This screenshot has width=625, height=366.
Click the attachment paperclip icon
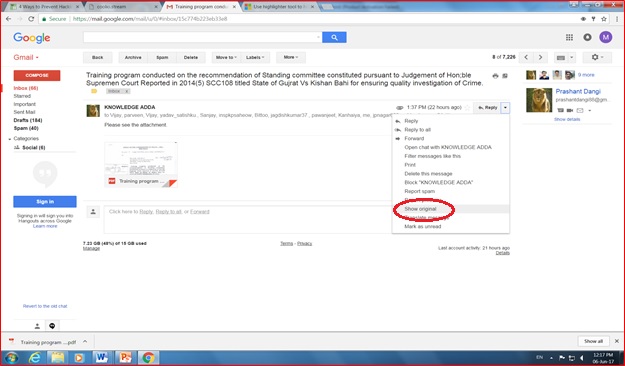point(399,108)
